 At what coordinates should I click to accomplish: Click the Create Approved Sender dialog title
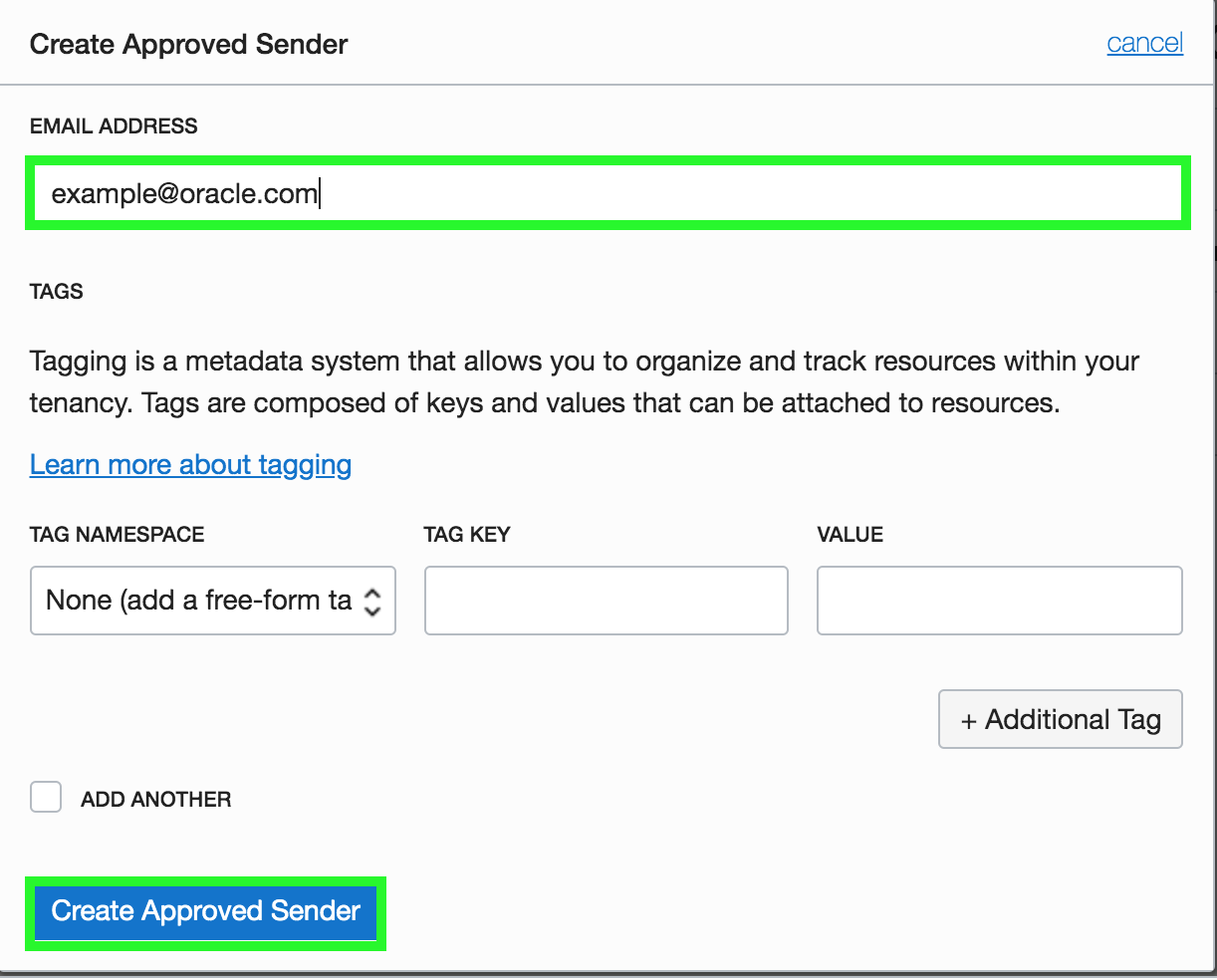coord(188,45)
